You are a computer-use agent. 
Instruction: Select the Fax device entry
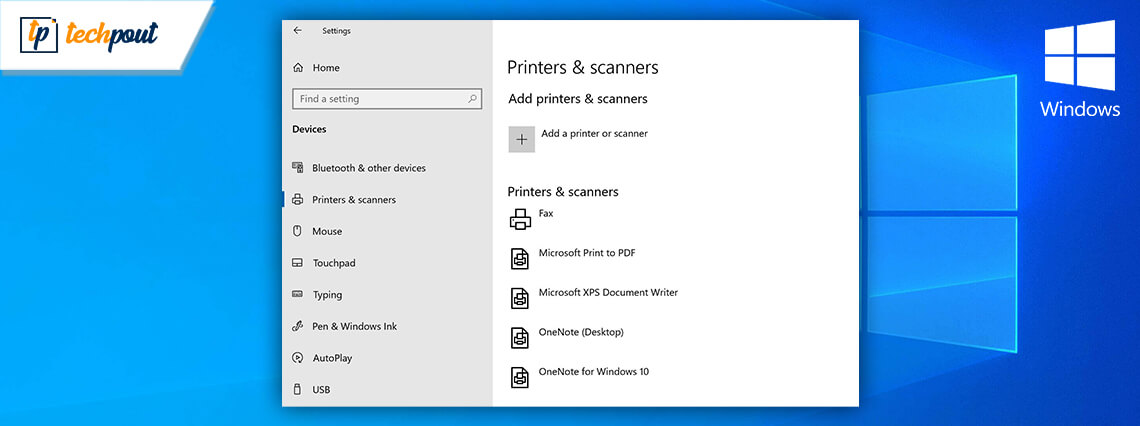(546, 214)
